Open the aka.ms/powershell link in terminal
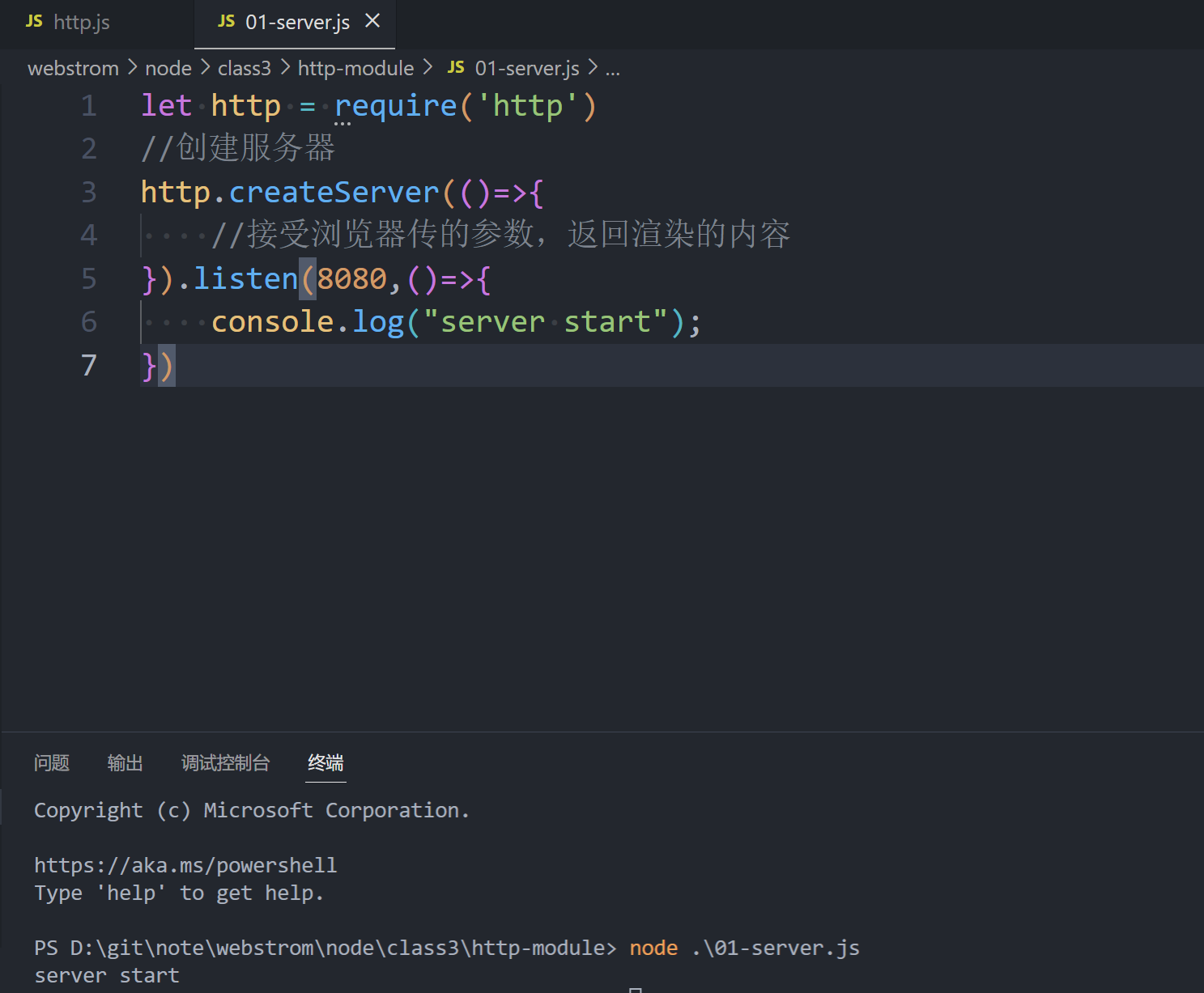The width and height of the screenshot is (1204, 993). coord(185,865)
